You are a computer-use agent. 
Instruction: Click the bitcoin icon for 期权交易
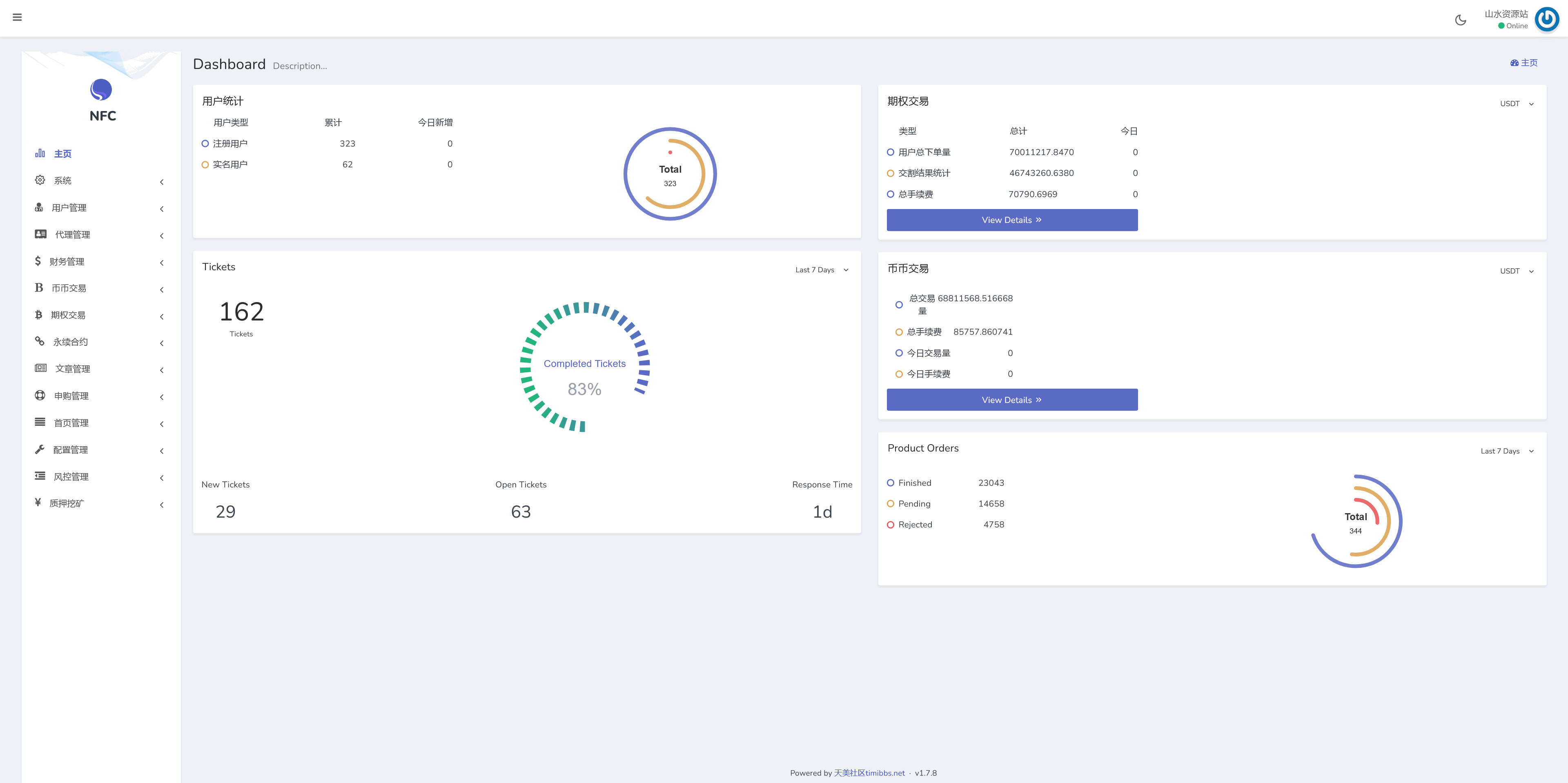[38, 314]
